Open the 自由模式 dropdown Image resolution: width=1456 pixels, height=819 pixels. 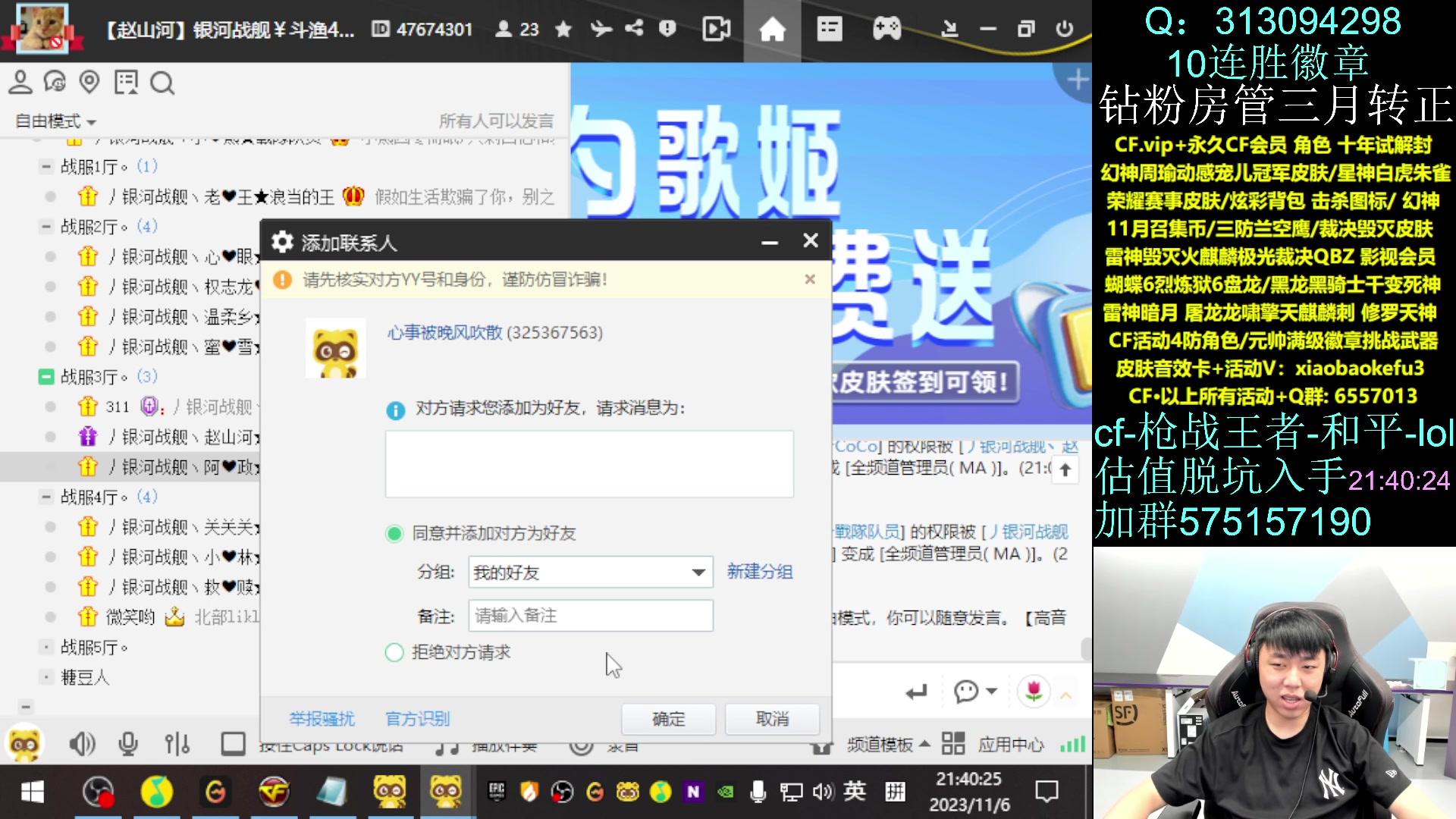pyautogui.click(x=55, y=121)
